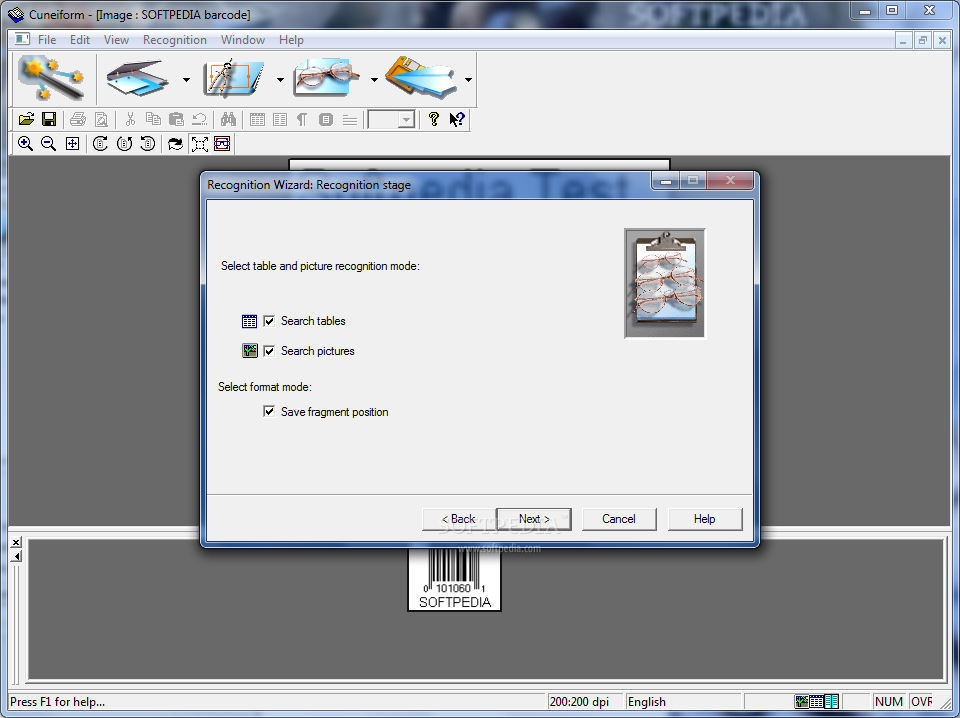Image resolution: width=960 pixels, height=718 pixels.
Task: Click the large save floppy-with-plane icon
Action: (421, 78)
